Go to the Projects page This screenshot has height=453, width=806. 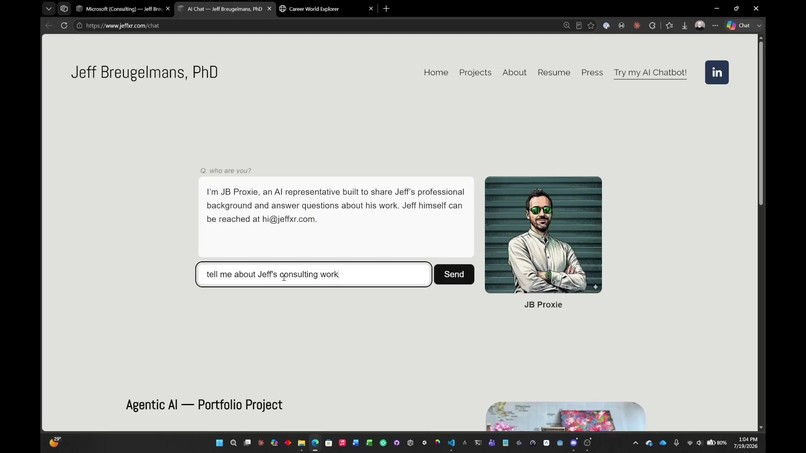pos(475,73)
